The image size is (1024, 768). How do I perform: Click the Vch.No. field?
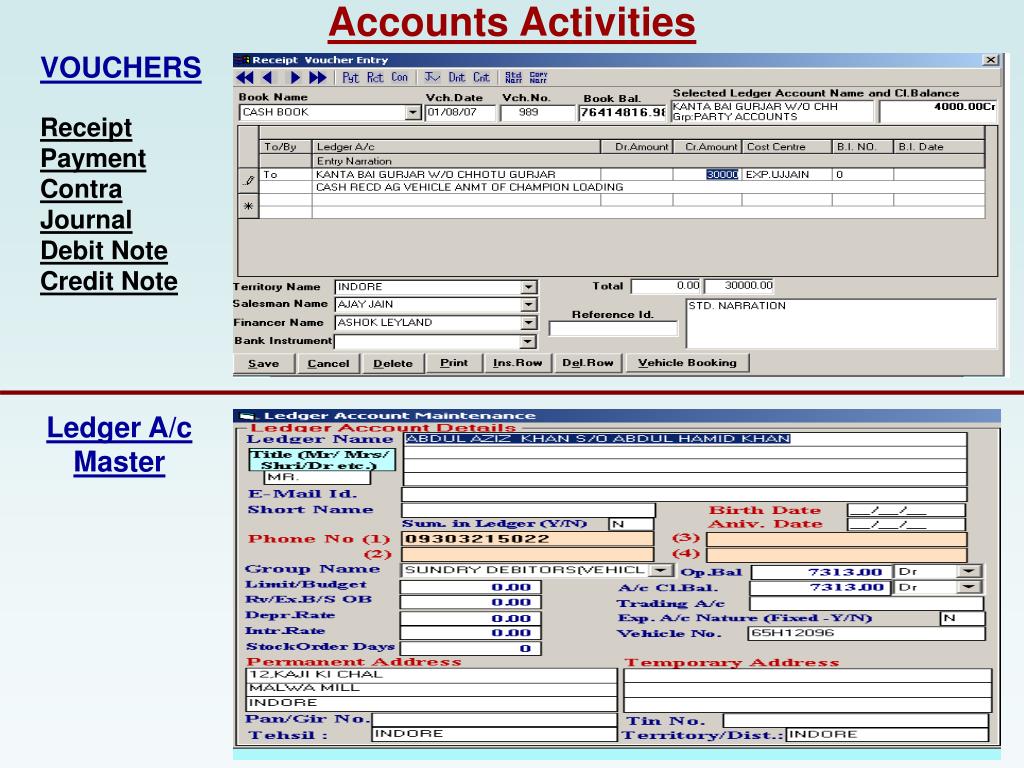point(537,113)
